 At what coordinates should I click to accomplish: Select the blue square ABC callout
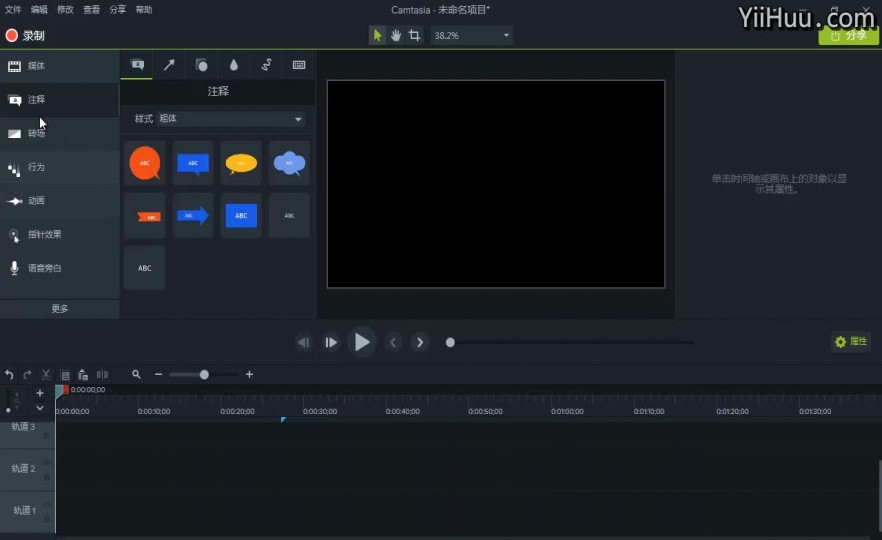coord(241,216)
